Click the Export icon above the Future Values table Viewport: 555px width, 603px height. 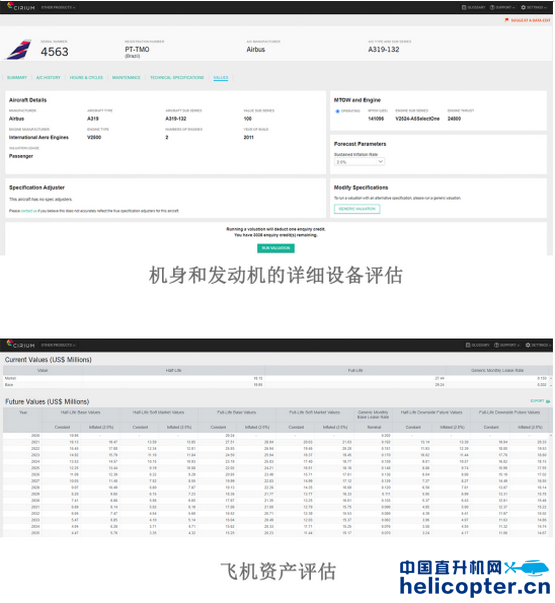point(548,401)
